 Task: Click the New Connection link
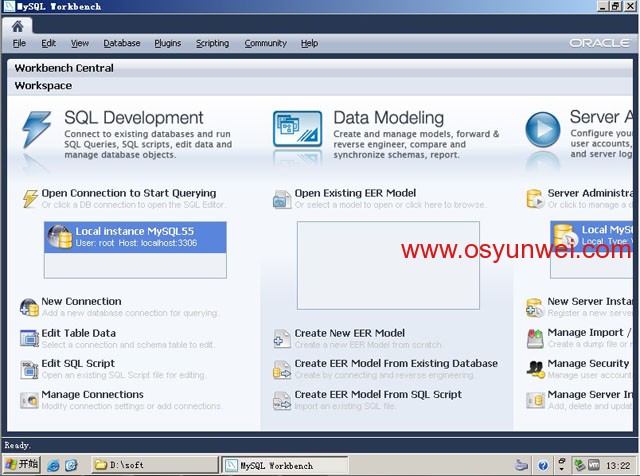pos(81,301)
